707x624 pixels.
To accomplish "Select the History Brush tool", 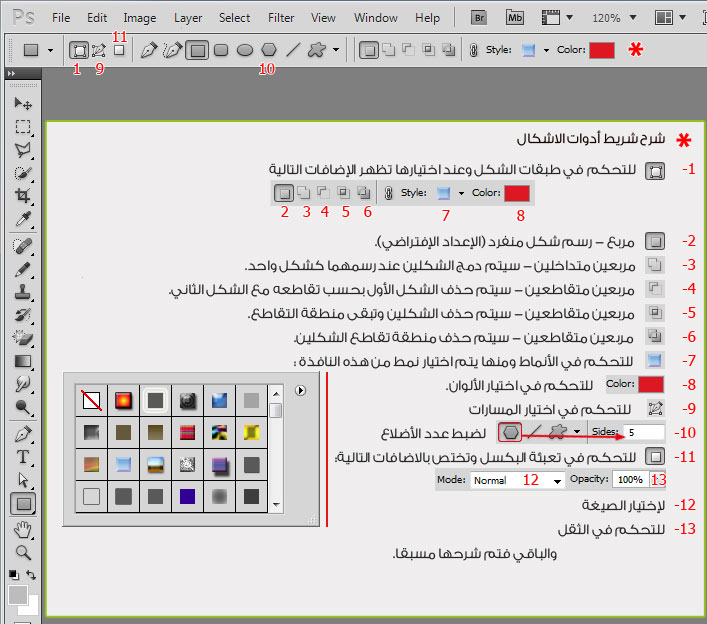I will click(x=23, y=315).
